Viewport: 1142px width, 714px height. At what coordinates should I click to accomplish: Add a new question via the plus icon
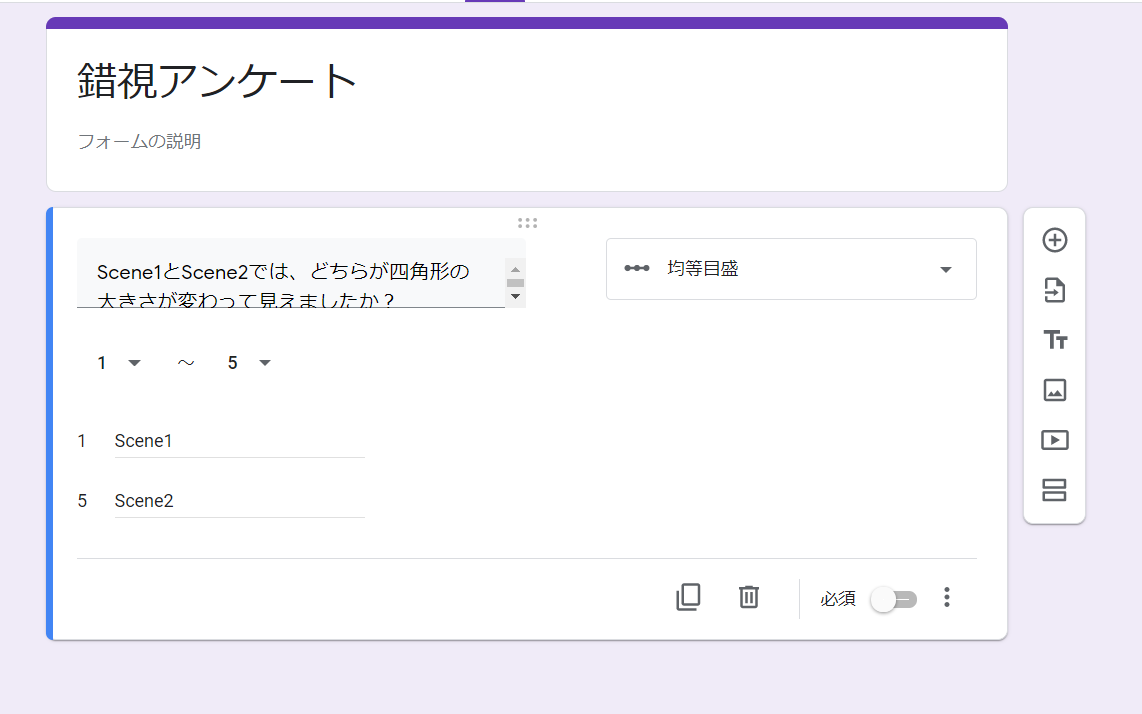[1054, 240]
